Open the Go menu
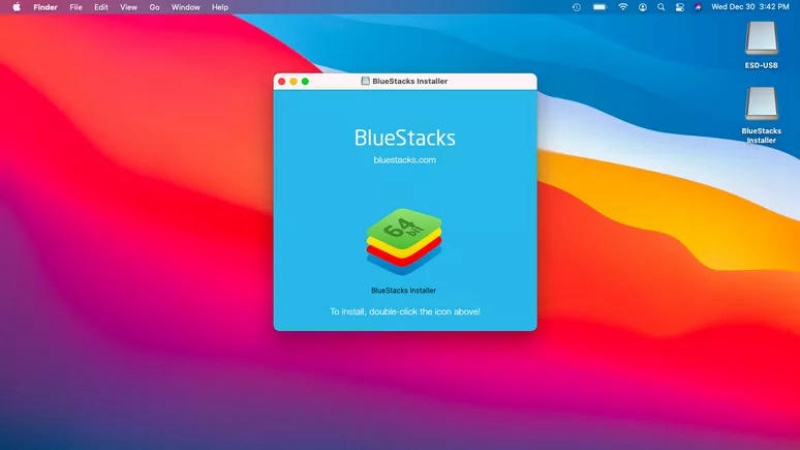This screenshot has height=450, width=800. (x=155, y=7)
